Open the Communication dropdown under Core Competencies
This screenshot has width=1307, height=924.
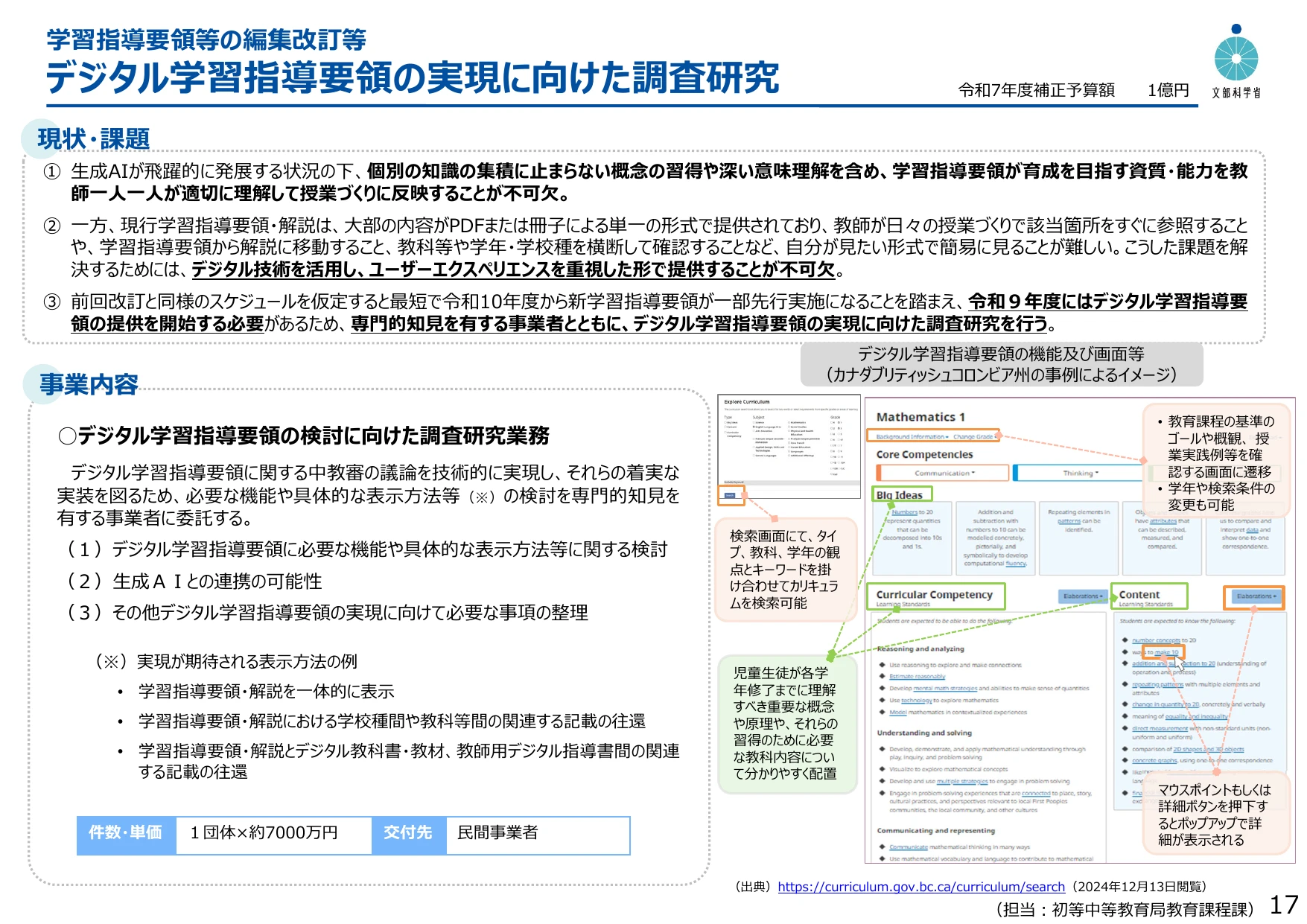pyautogui.click(x=944, y=473)
